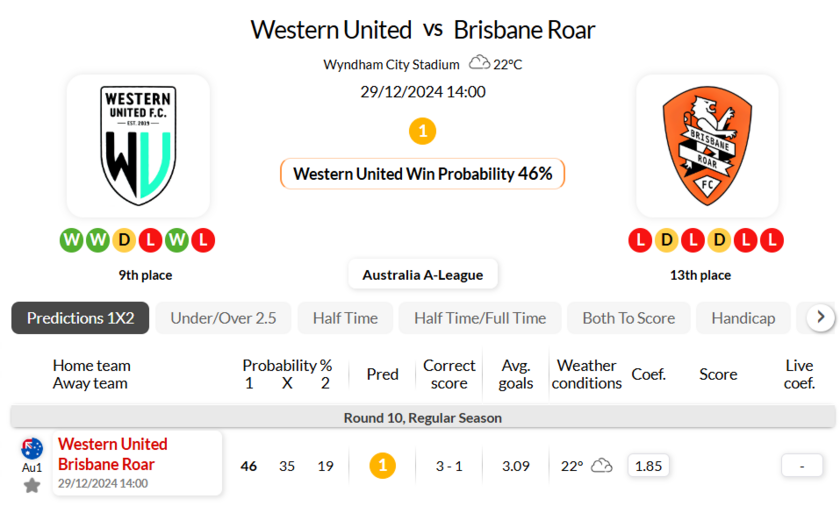Click the Australia flag Au1 league icon
This screenshot has height=506, width=840.
click(x=32, y=449)
